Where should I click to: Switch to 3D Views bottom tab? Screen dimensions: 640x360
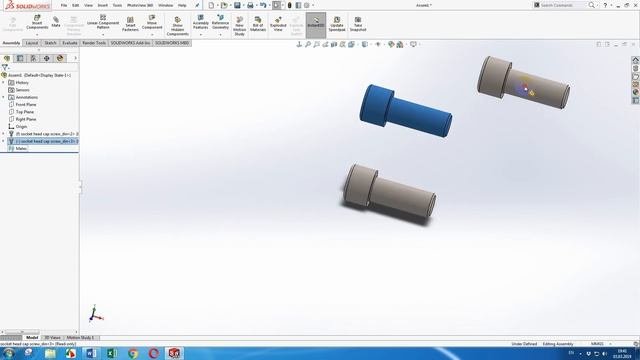(52, 338)
